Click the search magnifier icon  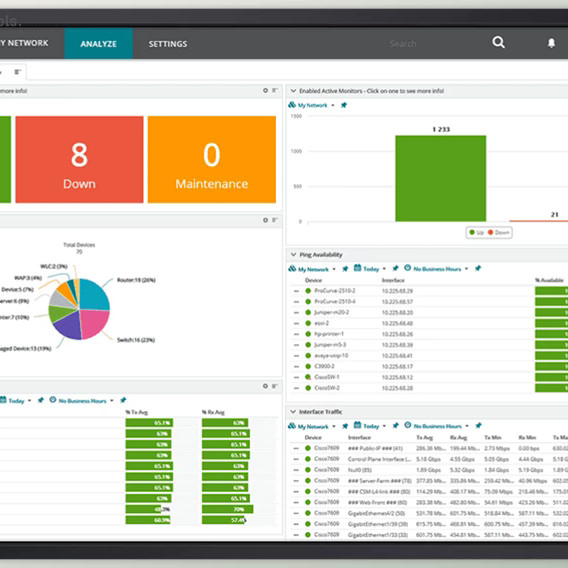coord(498,42)
